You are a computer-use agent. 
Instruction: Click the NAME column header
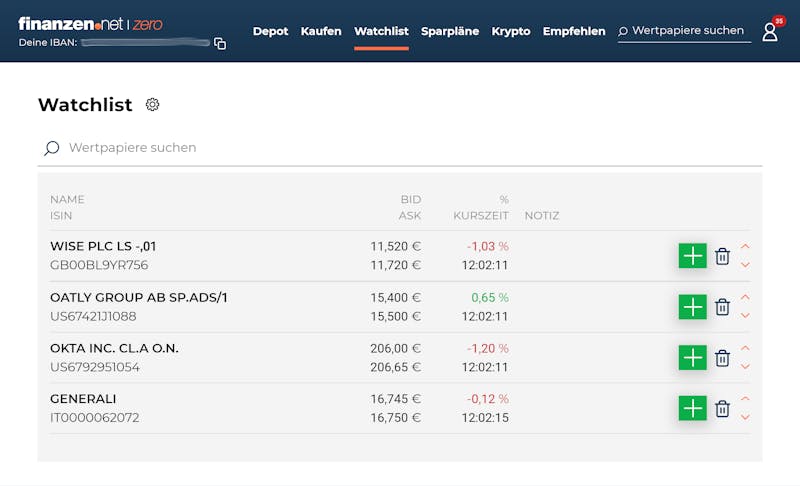67,199
